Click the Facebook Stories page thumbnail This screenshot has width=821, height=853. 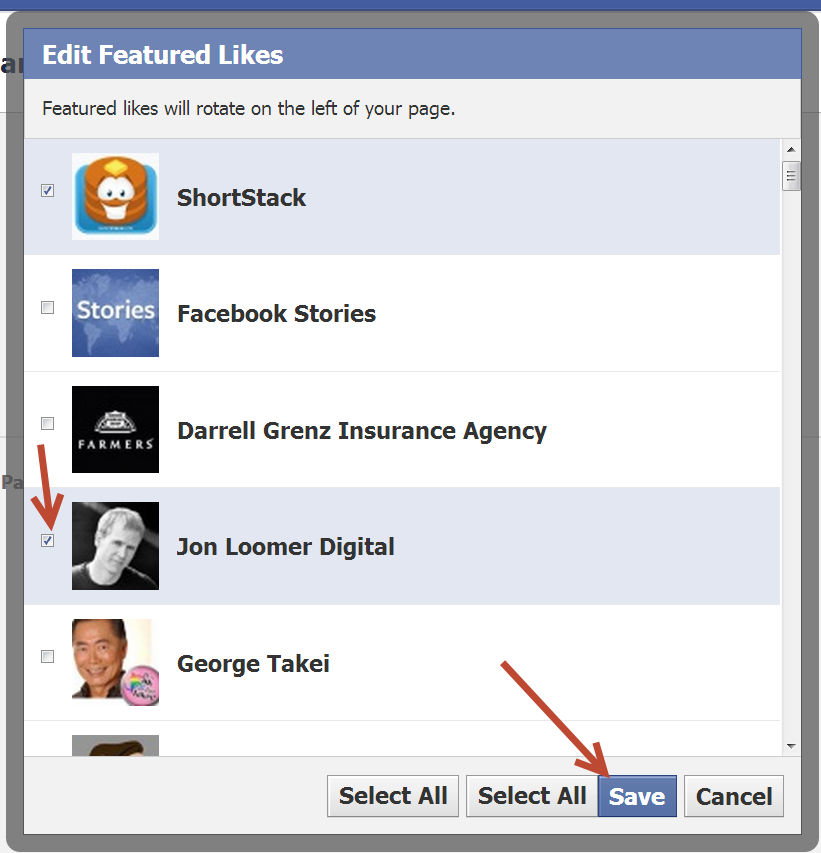coord(115,313)
